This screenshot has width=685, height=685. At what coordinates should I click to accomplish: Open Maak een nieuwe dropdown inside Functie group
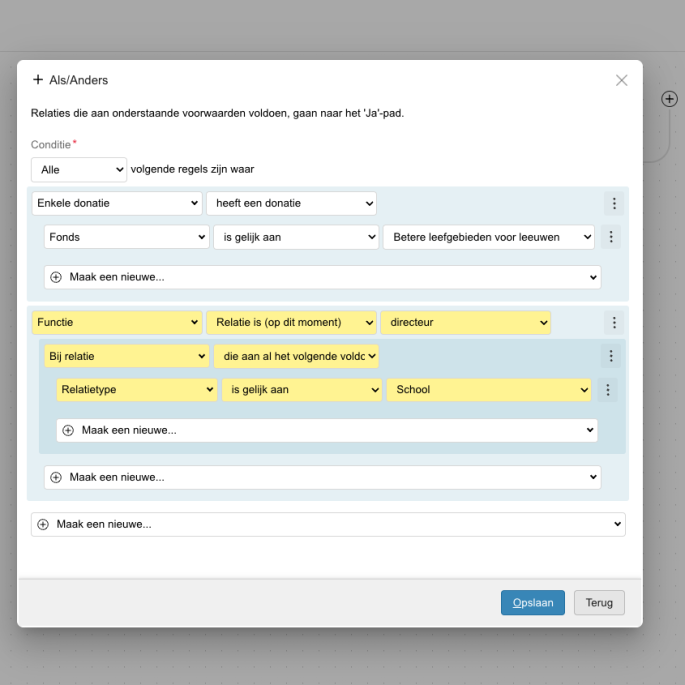pos(322,477)
